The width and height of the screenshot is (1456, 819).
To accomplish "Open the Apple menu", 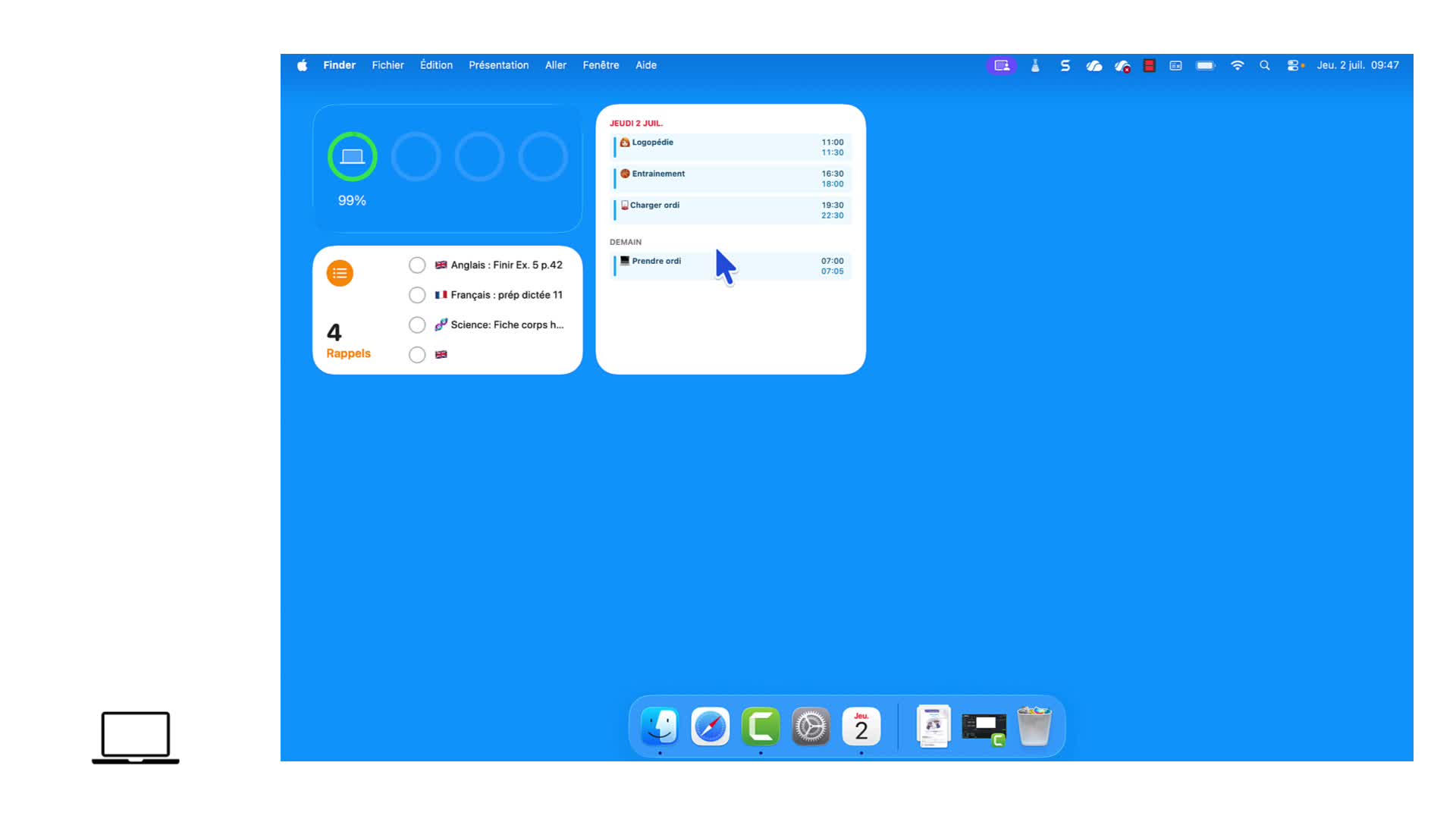I will (302, 65).
